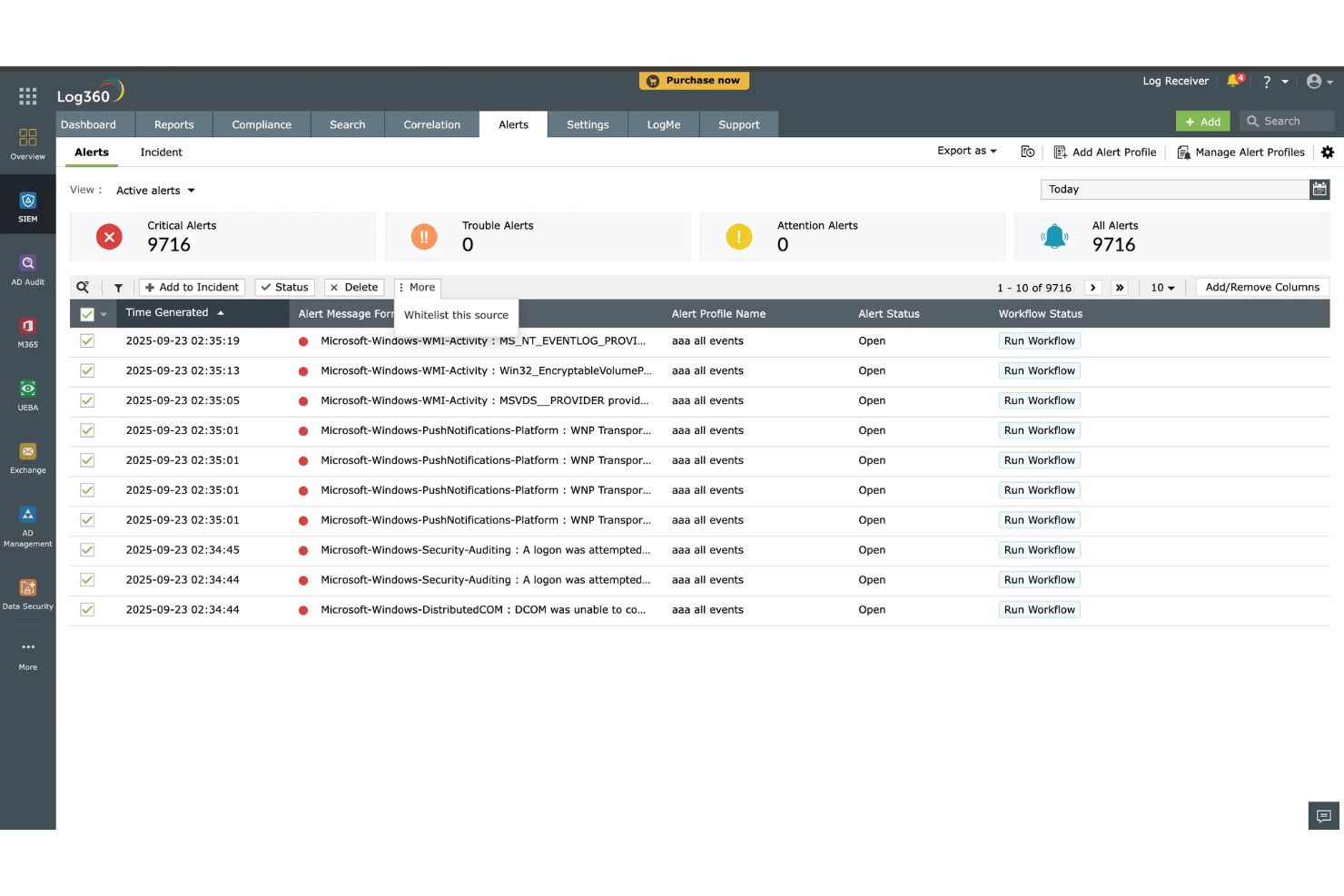Uncheck the alert row at 02:35:13
The width and height of the screenshot is (1344, 896).
pos(87,370)
